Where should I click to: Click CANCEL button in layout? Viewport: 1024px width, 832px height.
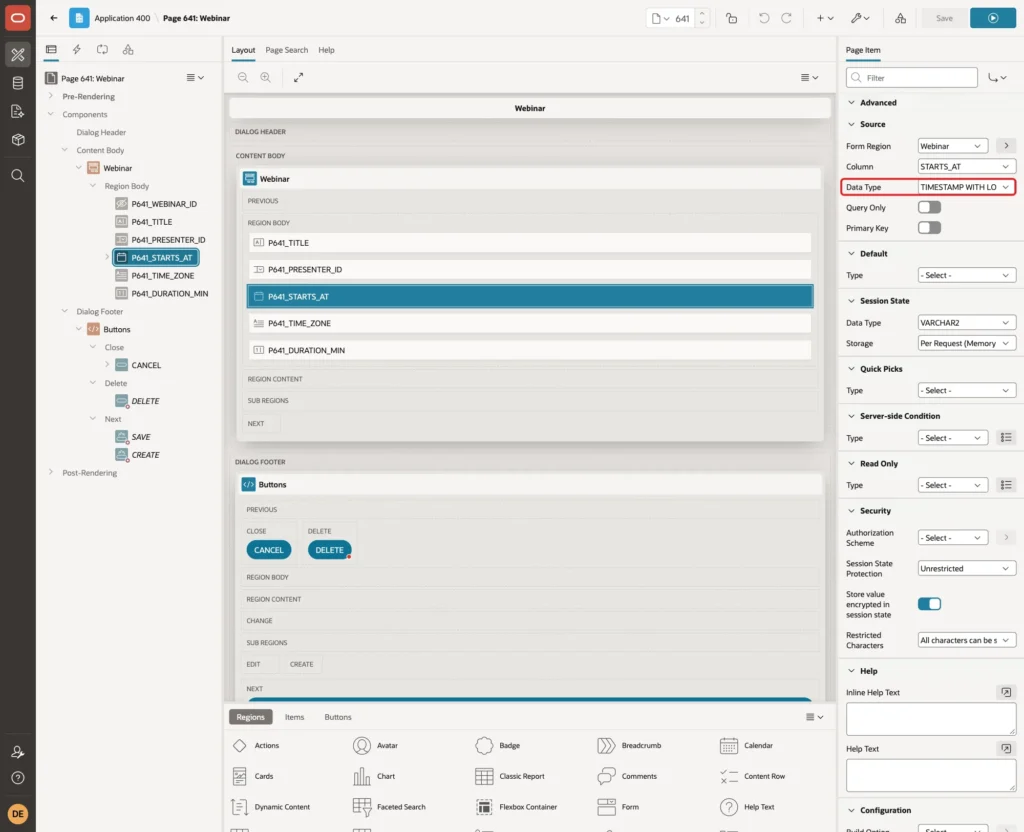click(268, 551)
